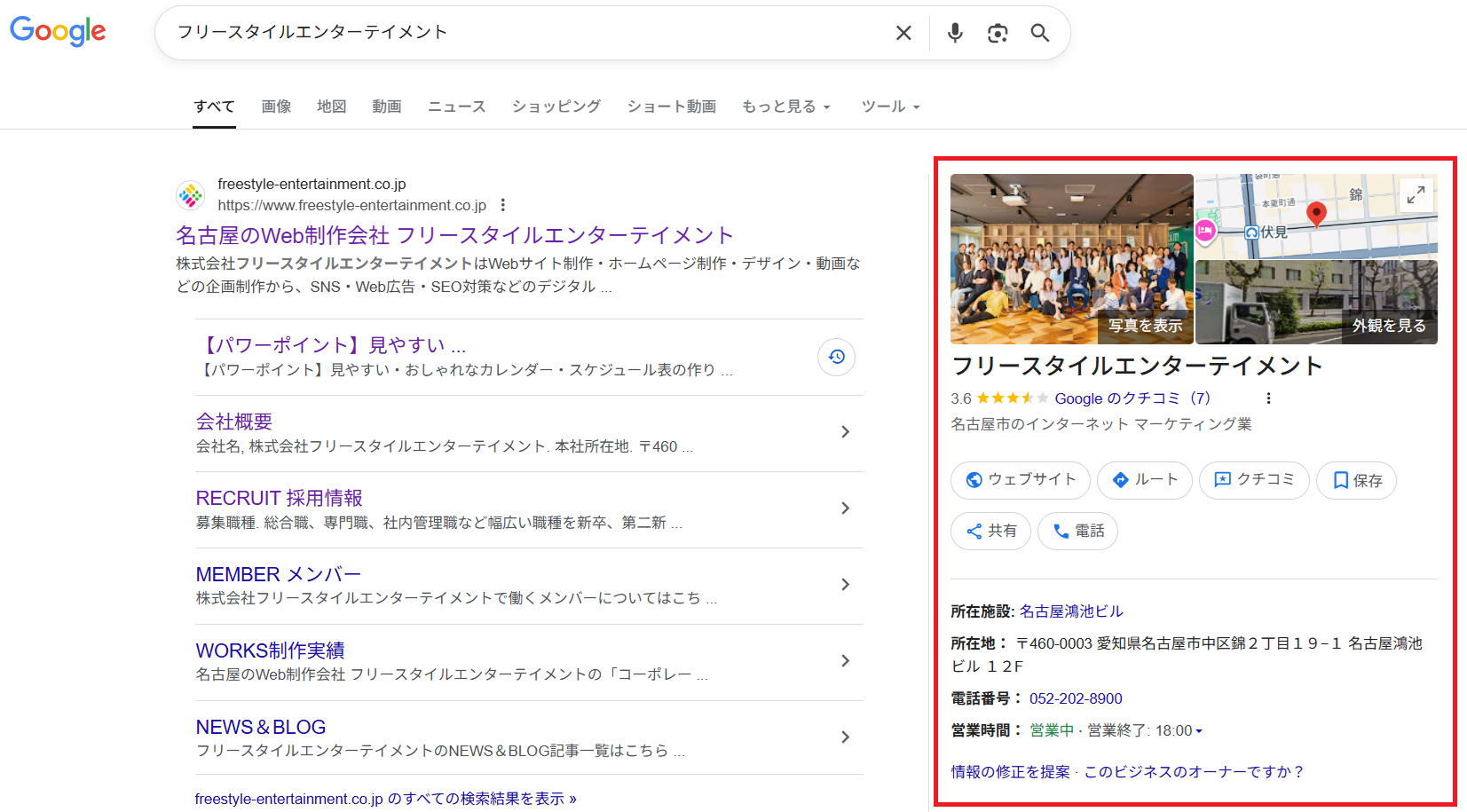Viewport: 1467px width, 812px height.
Task: Click inside the search input field
Action: (x=524, y=33)
